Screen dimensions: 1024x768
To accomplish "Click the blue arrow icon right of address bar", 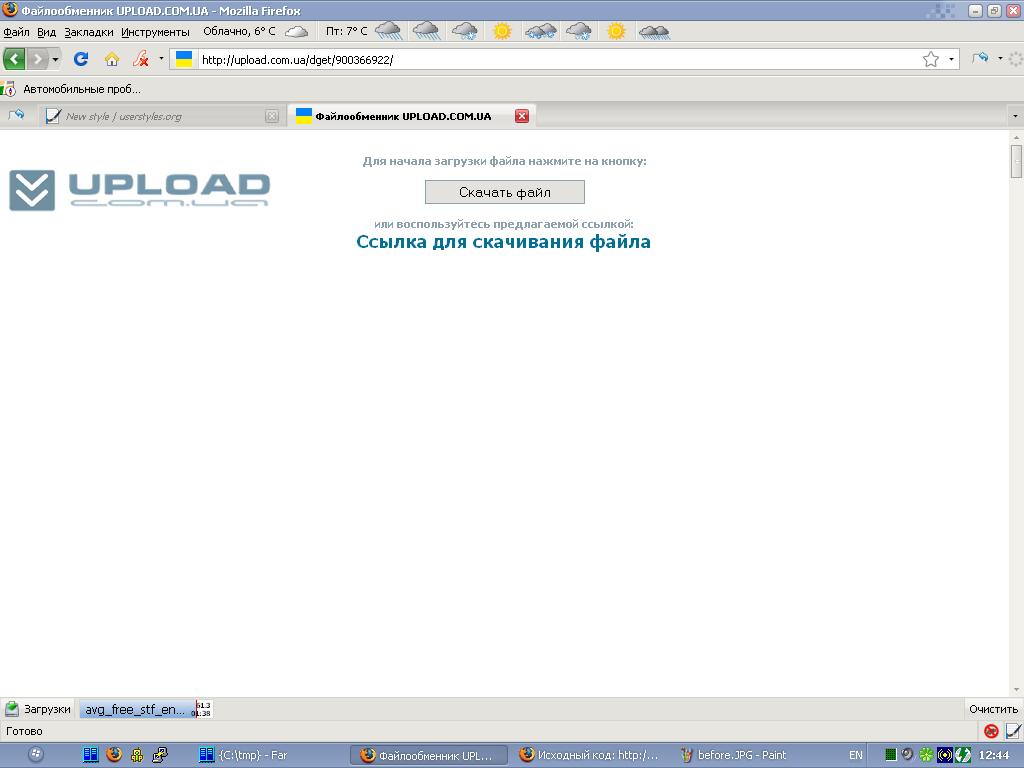I will pyautogui.click(x=980, y=59).
